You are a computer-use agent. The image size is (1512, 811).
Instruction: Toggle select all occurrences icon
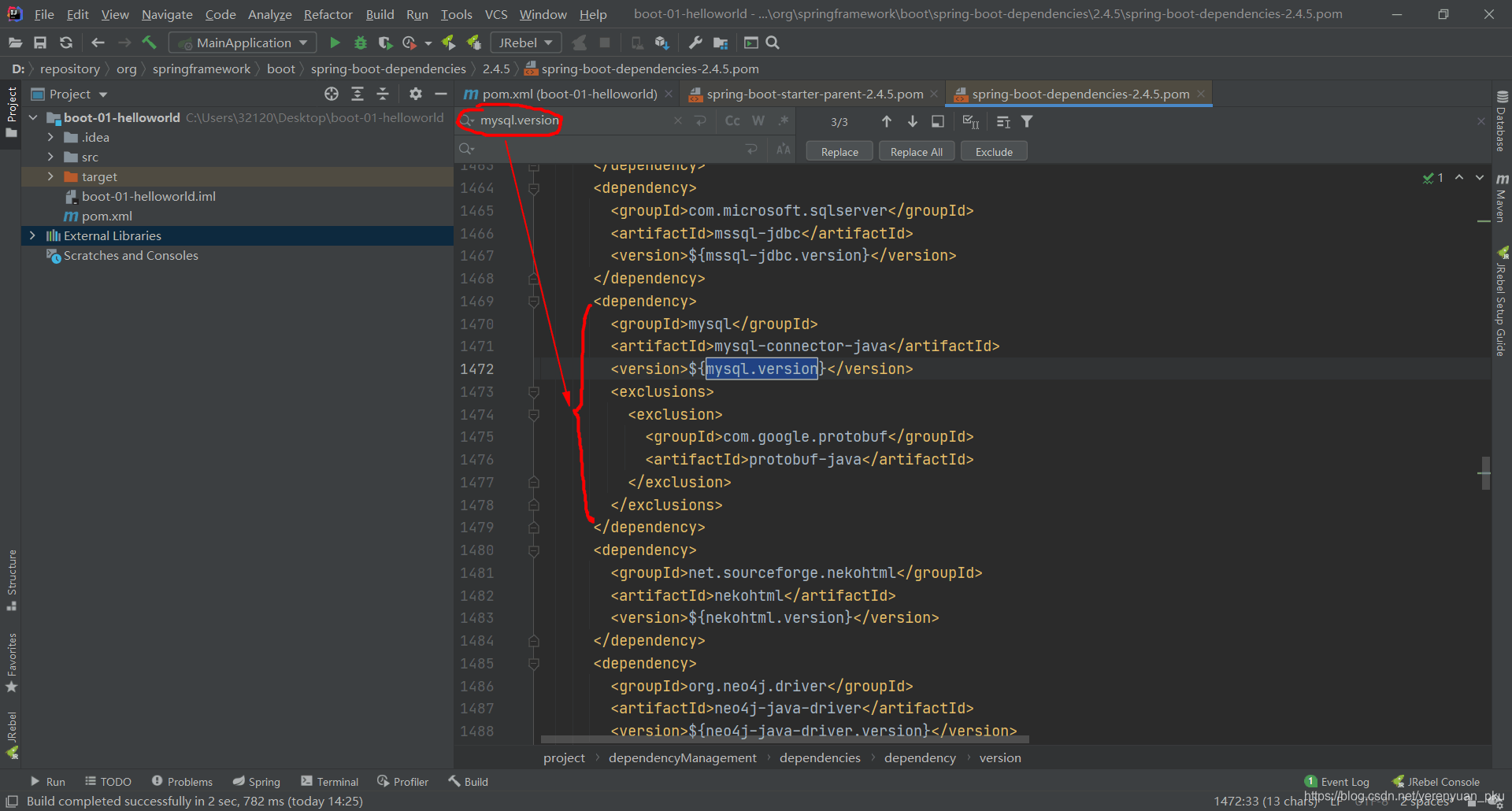[970, 121]
